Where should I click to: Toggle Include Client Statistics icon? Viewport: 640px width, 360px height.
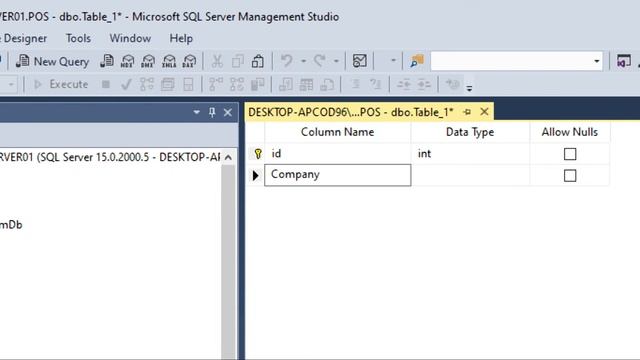[x=258, y=84]
